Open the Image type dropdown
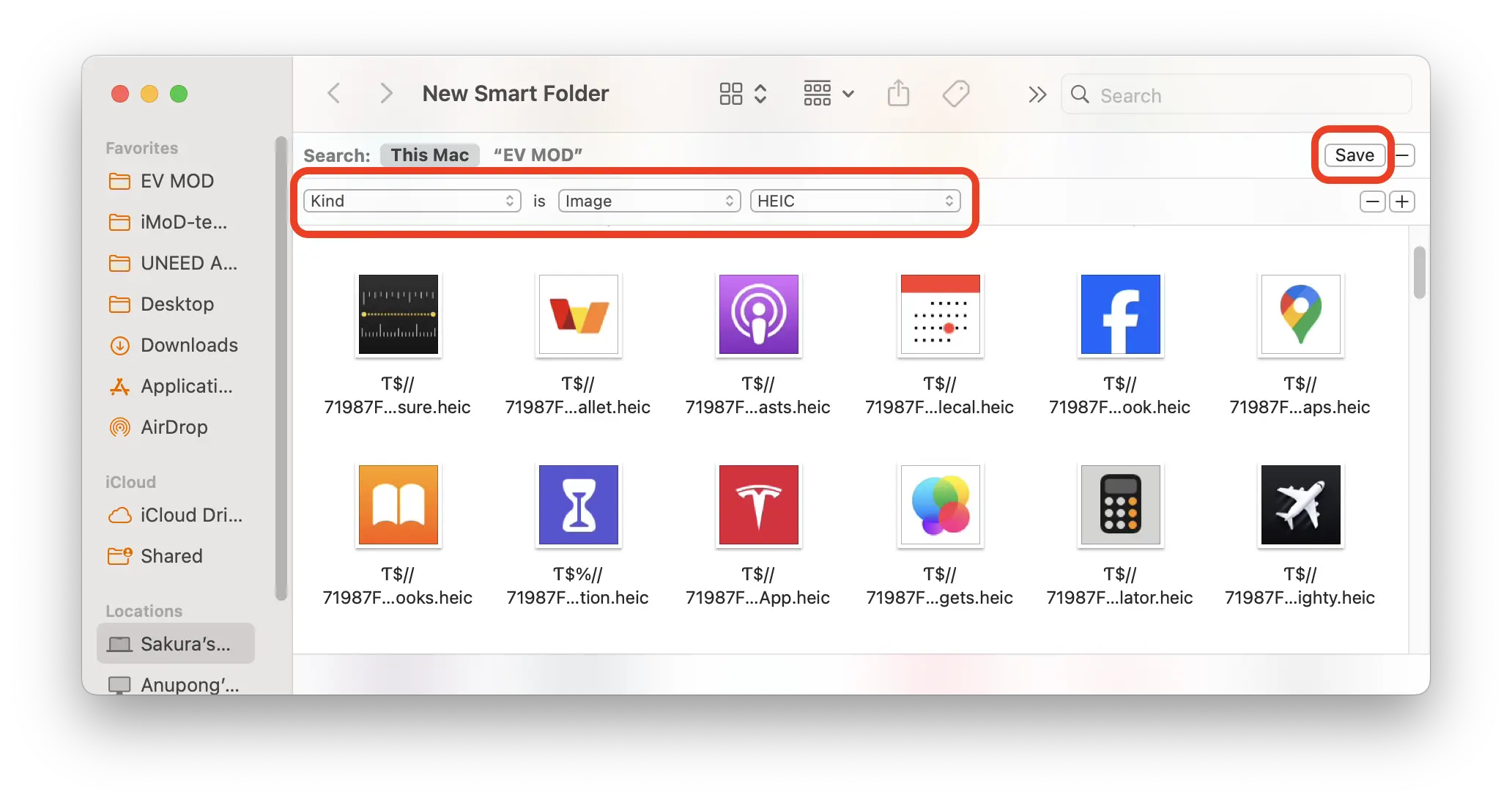Image resolution: width=1512 pixels, height=803 pixels. [x=649, y=201]
